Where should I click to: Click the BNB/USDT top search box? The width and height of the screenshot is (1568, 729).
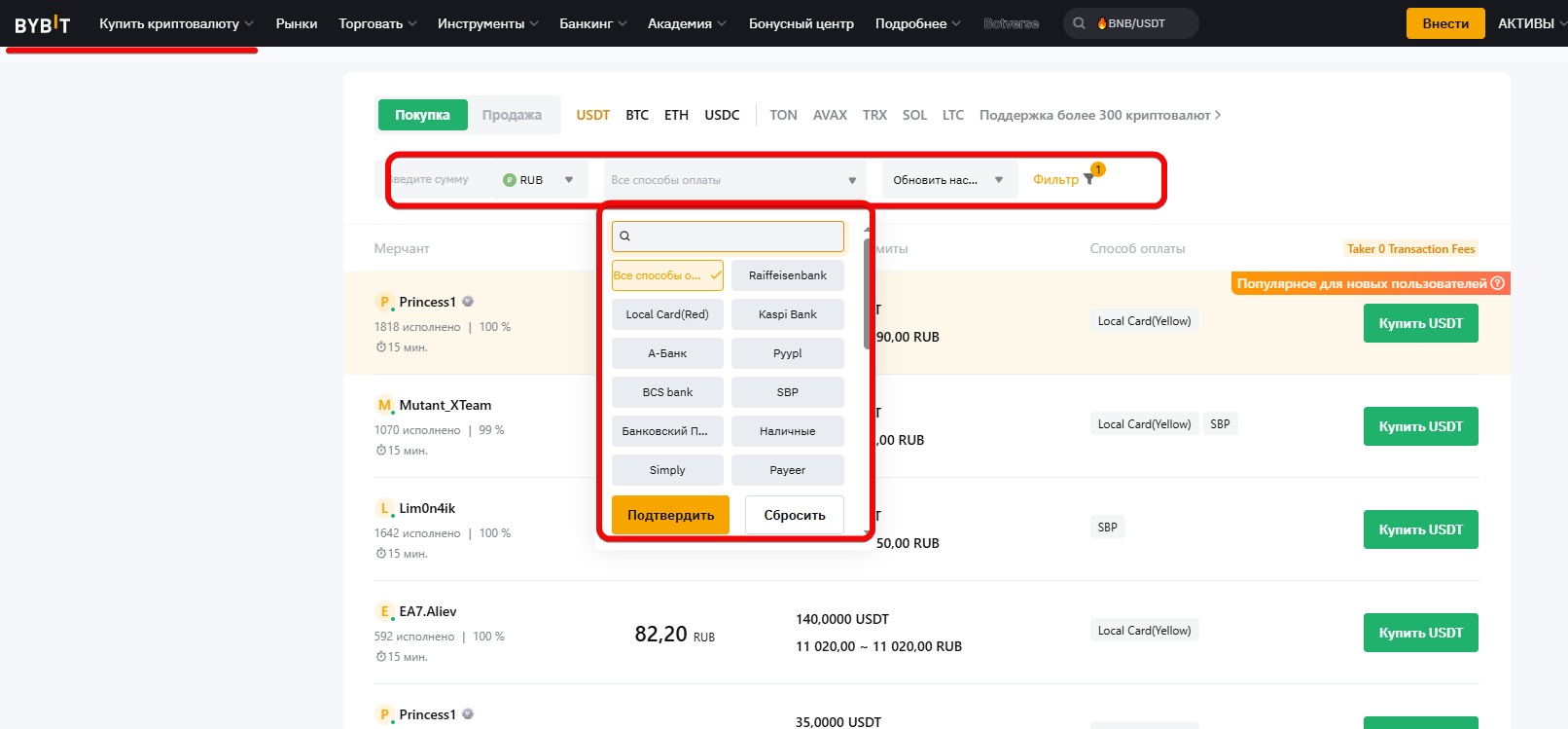(x=1130, y=23)
